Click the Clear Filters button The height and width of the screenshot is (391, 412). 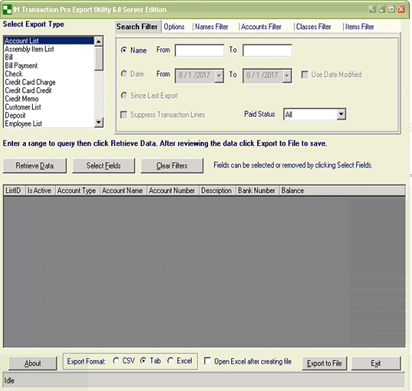172,166
